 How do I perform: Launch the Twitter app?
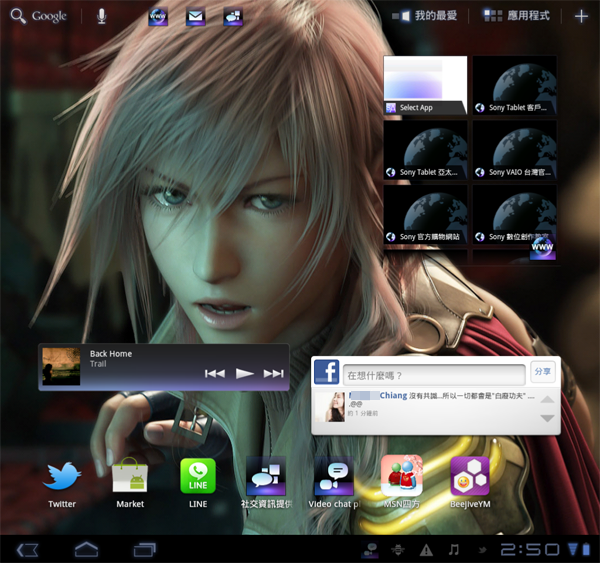(x=62, y=483)
